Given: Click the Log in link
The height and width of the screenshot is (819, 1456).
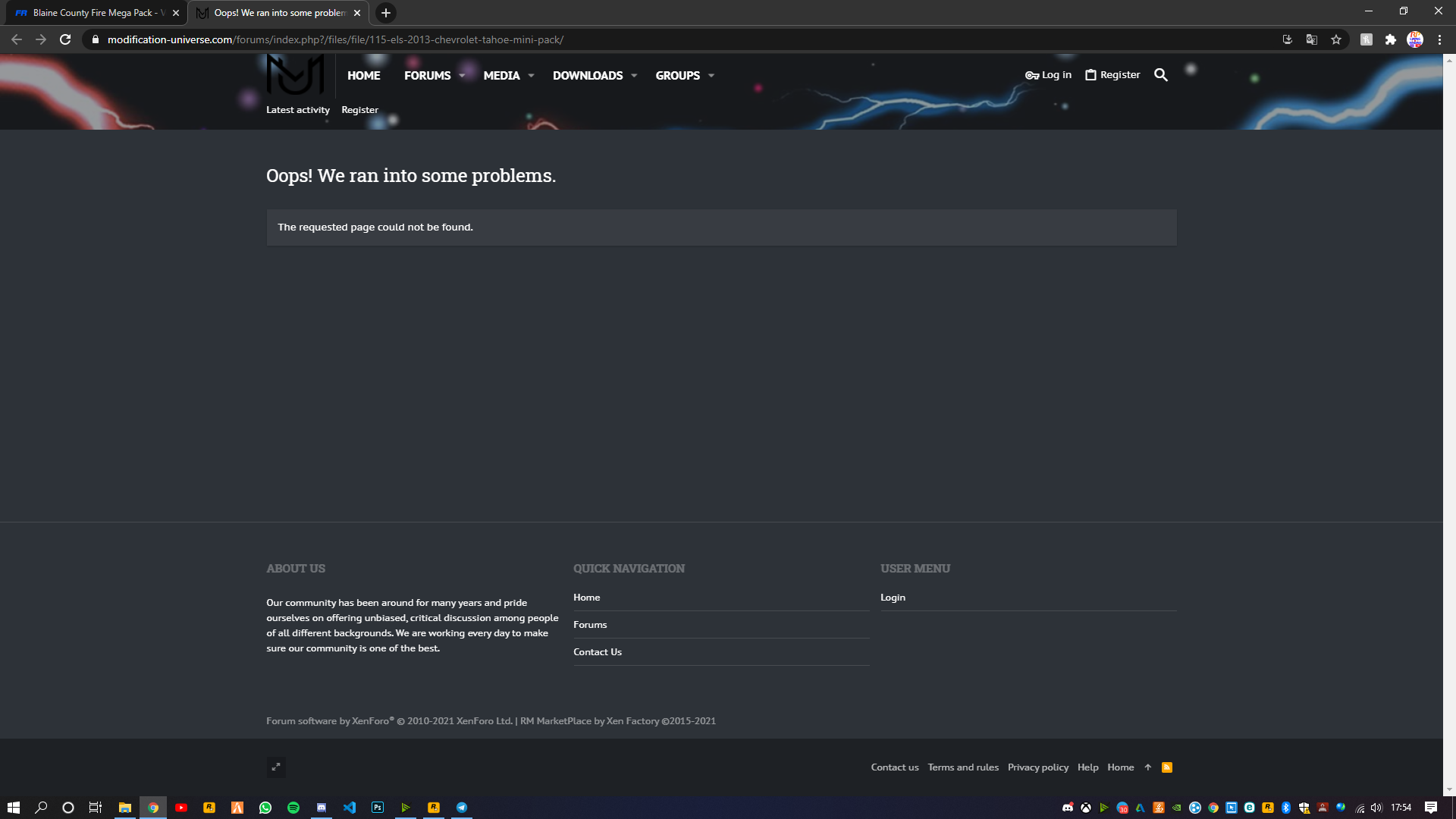Looking at the screenshot, I should point(1049,75).
